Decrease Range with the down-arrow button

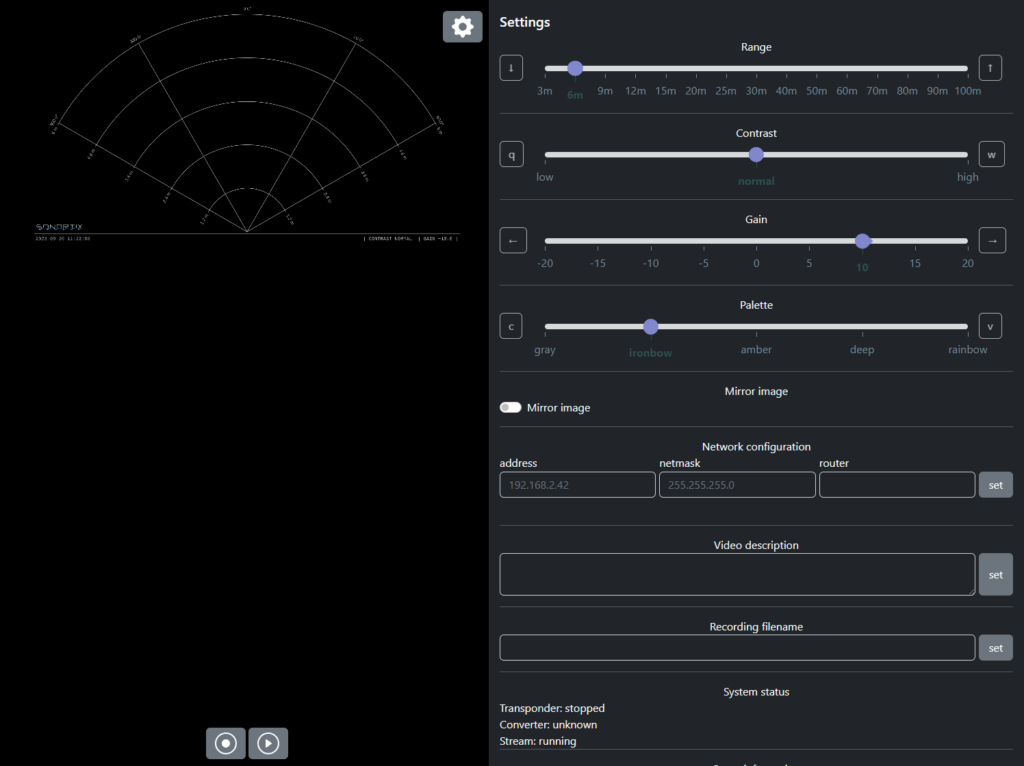[x=511, y=67]
